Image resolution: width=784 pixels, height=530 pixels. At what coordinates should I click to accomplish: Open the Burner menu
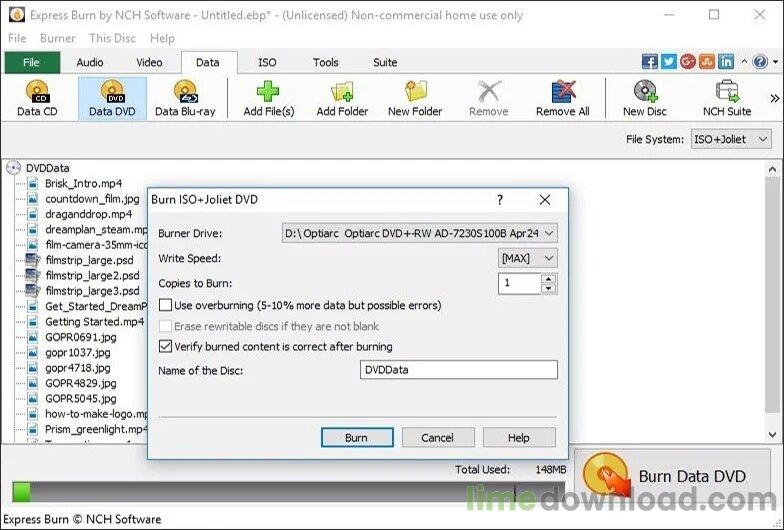58,38
